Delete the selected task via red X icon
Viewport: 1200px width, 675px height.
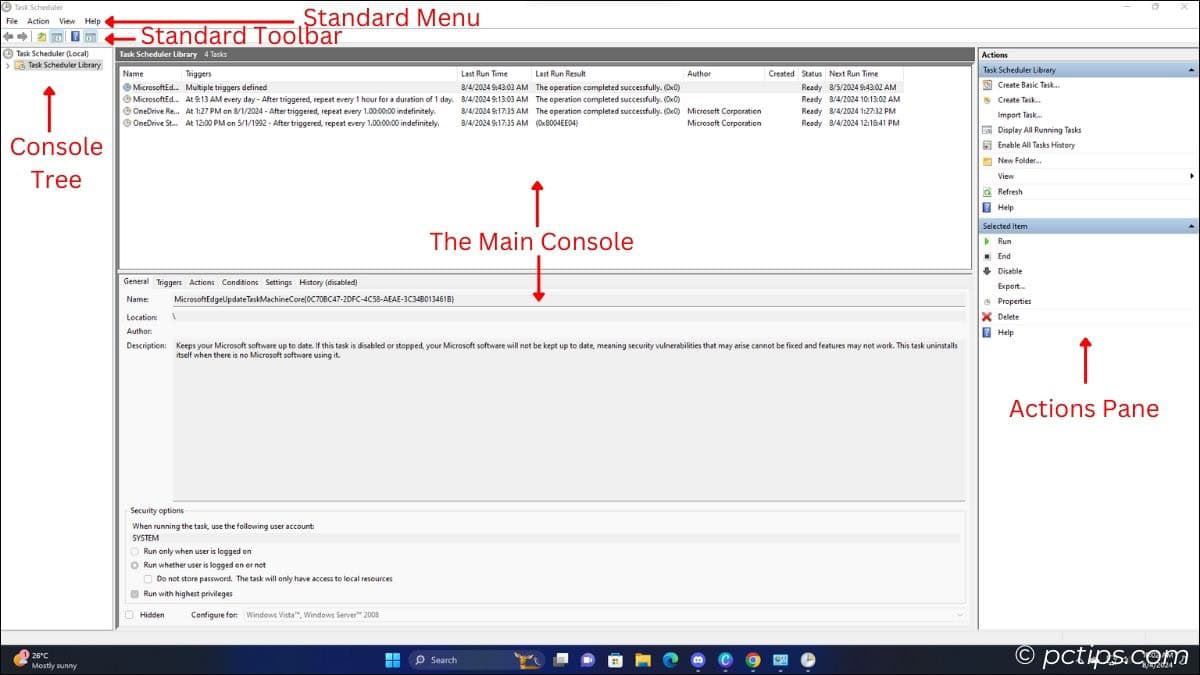(x=985, y=314)
